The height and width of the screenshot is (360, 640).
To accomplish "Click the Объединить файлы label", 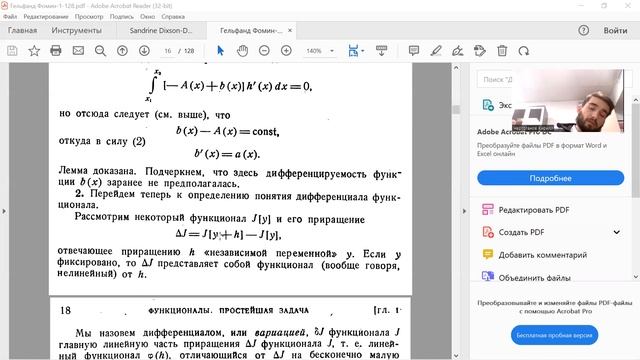I will pyautogui.click(x=535, y=278).
